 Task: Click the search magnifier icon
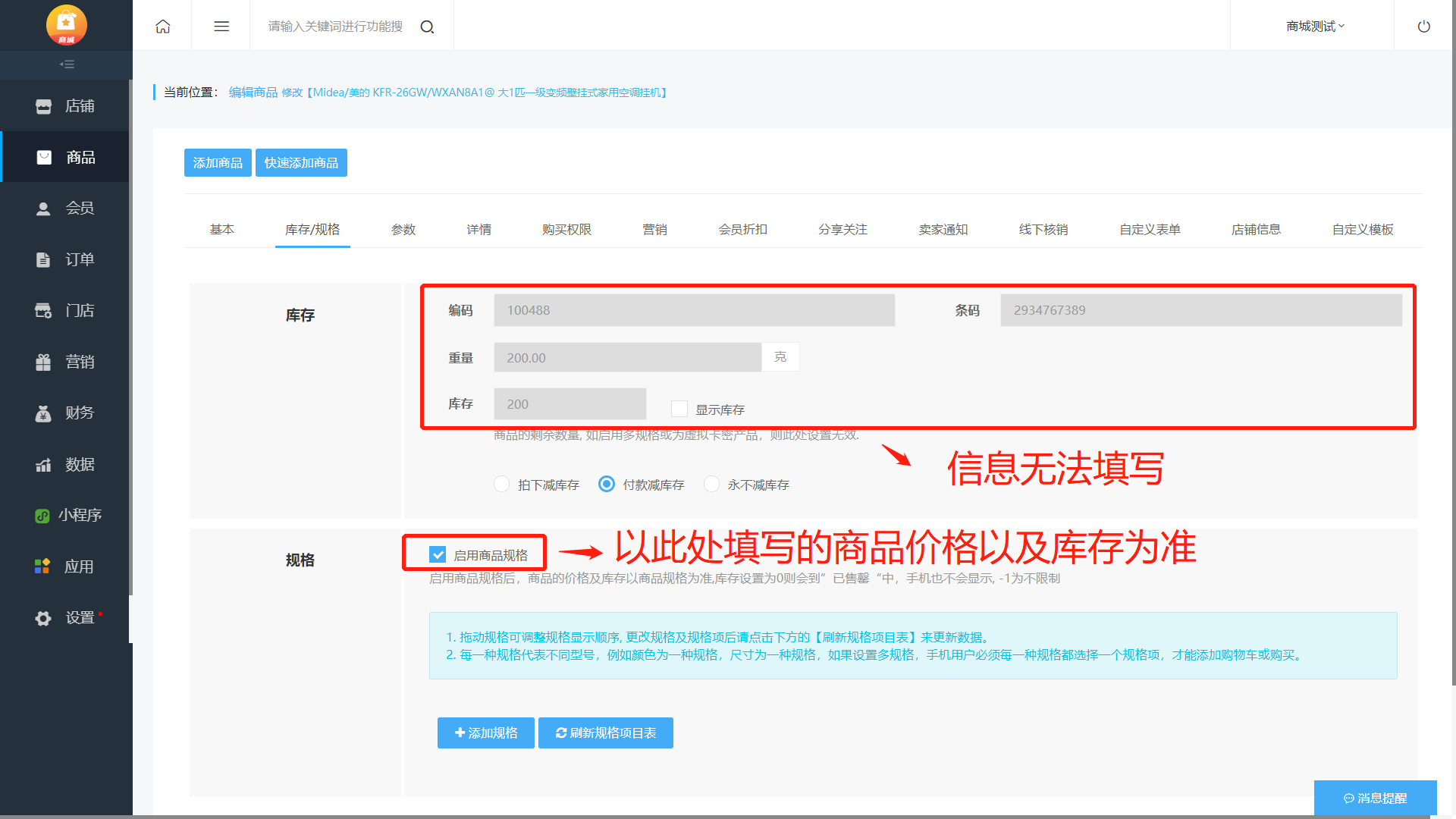click(x=427, y=27)
